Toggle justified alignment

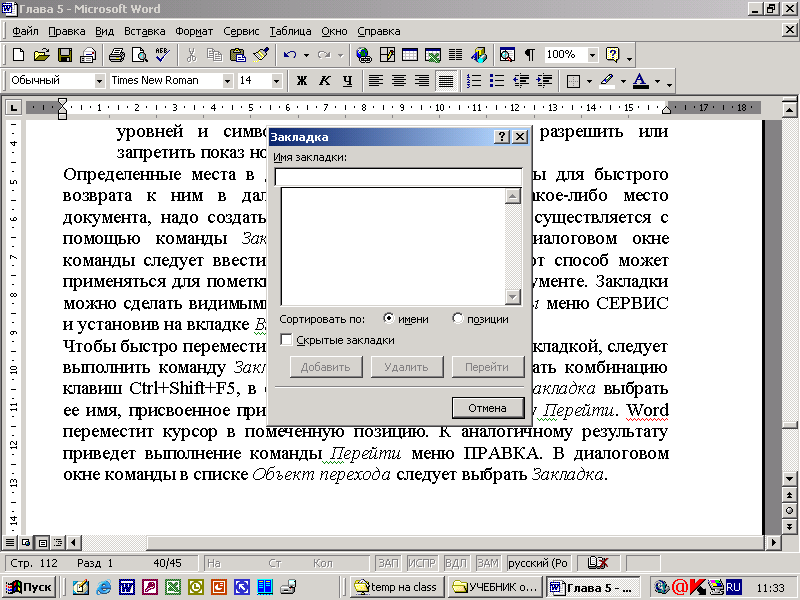(446, 81)
